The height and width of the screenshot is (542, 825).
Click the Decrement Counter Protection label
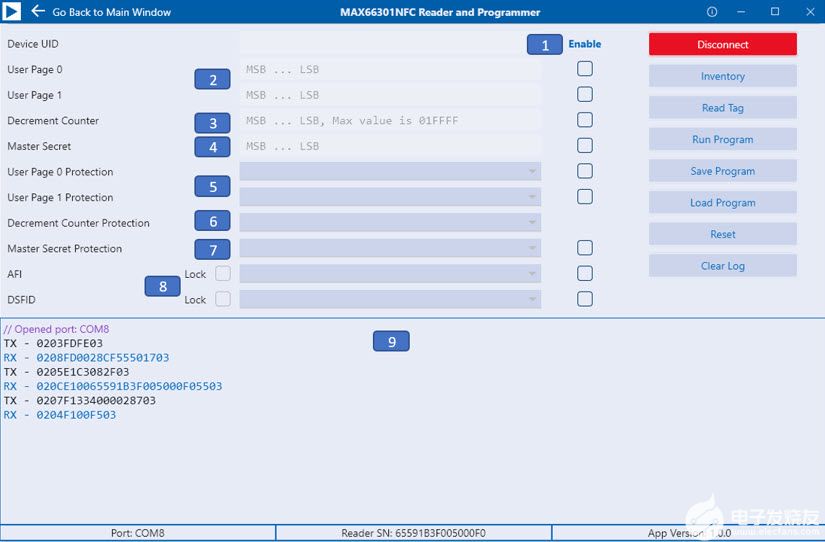(78, 223)
